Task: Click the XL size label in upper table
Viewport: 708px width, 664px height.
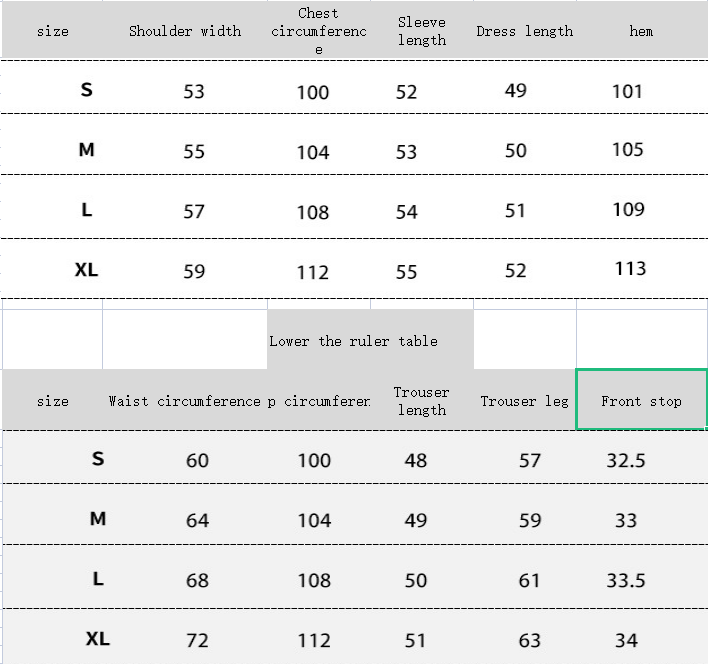Action: tap(87, 269)
